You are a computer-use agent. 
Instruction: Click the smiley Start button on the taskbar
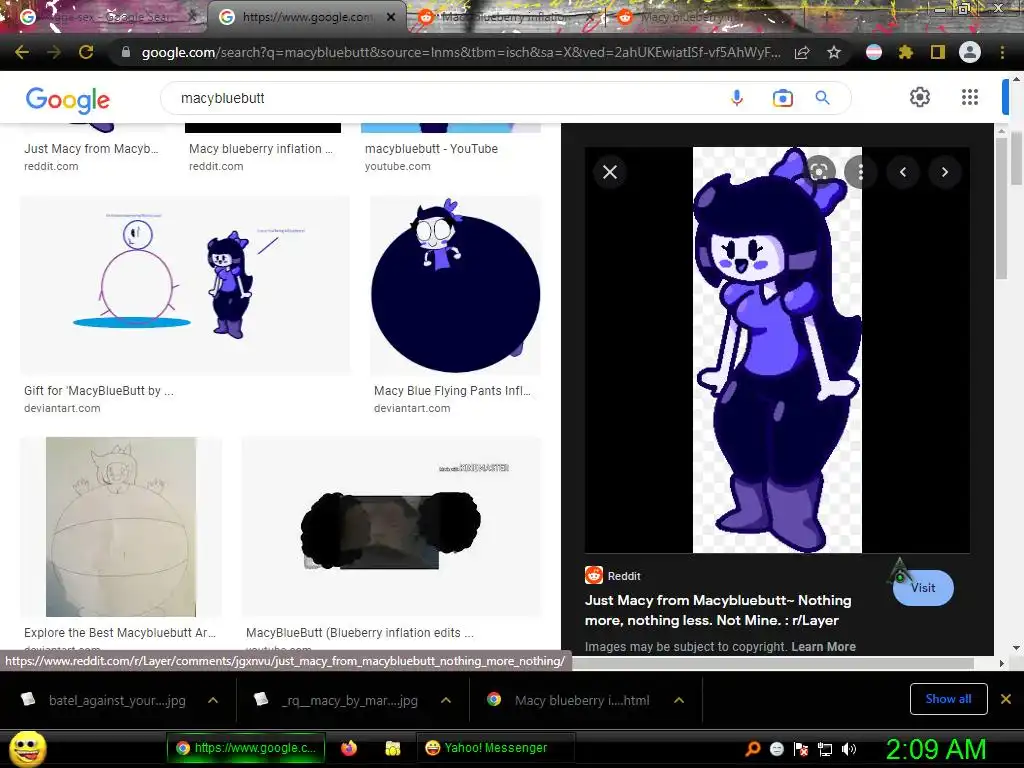pyautogui.click(x=27, y=749)
